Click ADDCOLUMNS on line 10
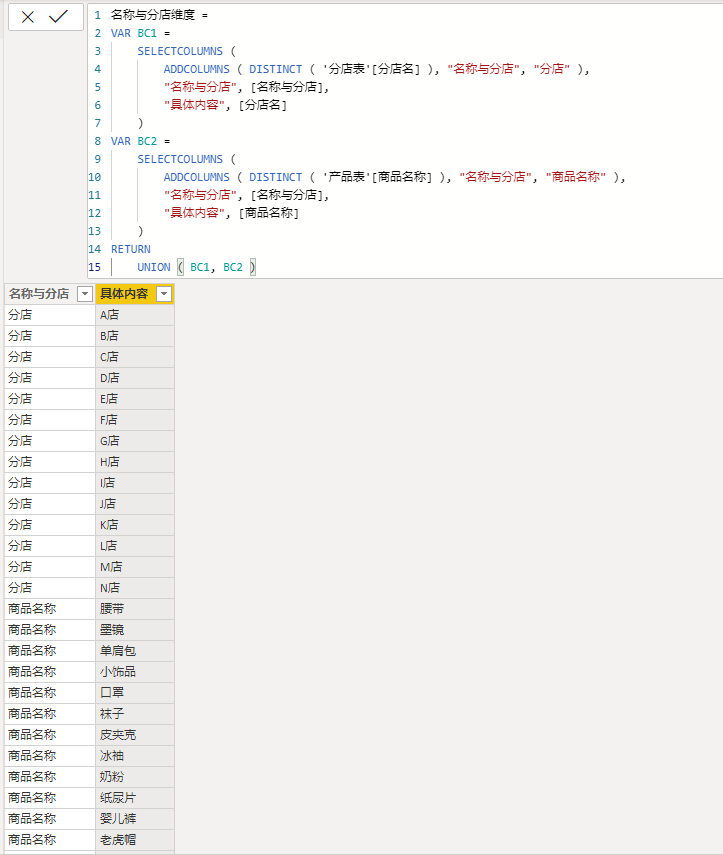Image resolution: width=723 pixels, height=855 pixels. [x=197, y=177]
